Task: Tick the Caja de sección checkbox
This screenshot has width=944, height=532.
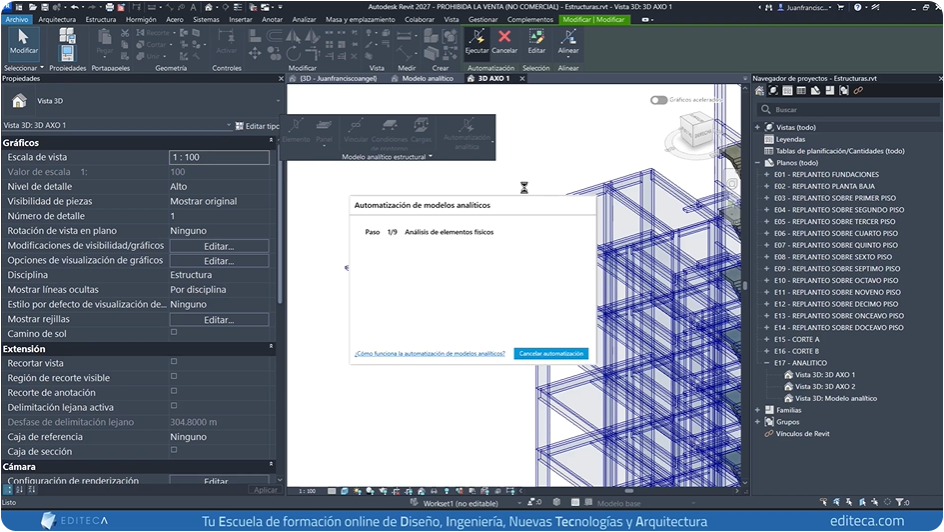Action: 174,451
